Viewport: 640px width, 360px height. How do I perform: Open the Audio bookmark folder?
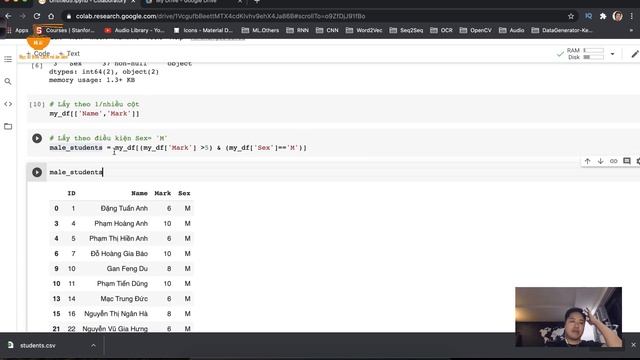click(512, 30)
